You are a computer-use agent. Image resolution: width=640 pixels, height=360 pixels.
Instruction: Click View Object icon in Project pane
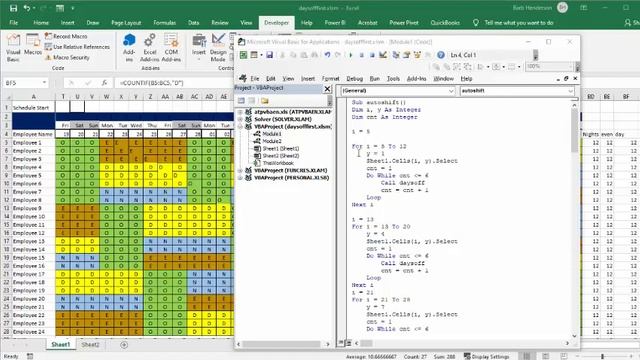tap(252, 101)
